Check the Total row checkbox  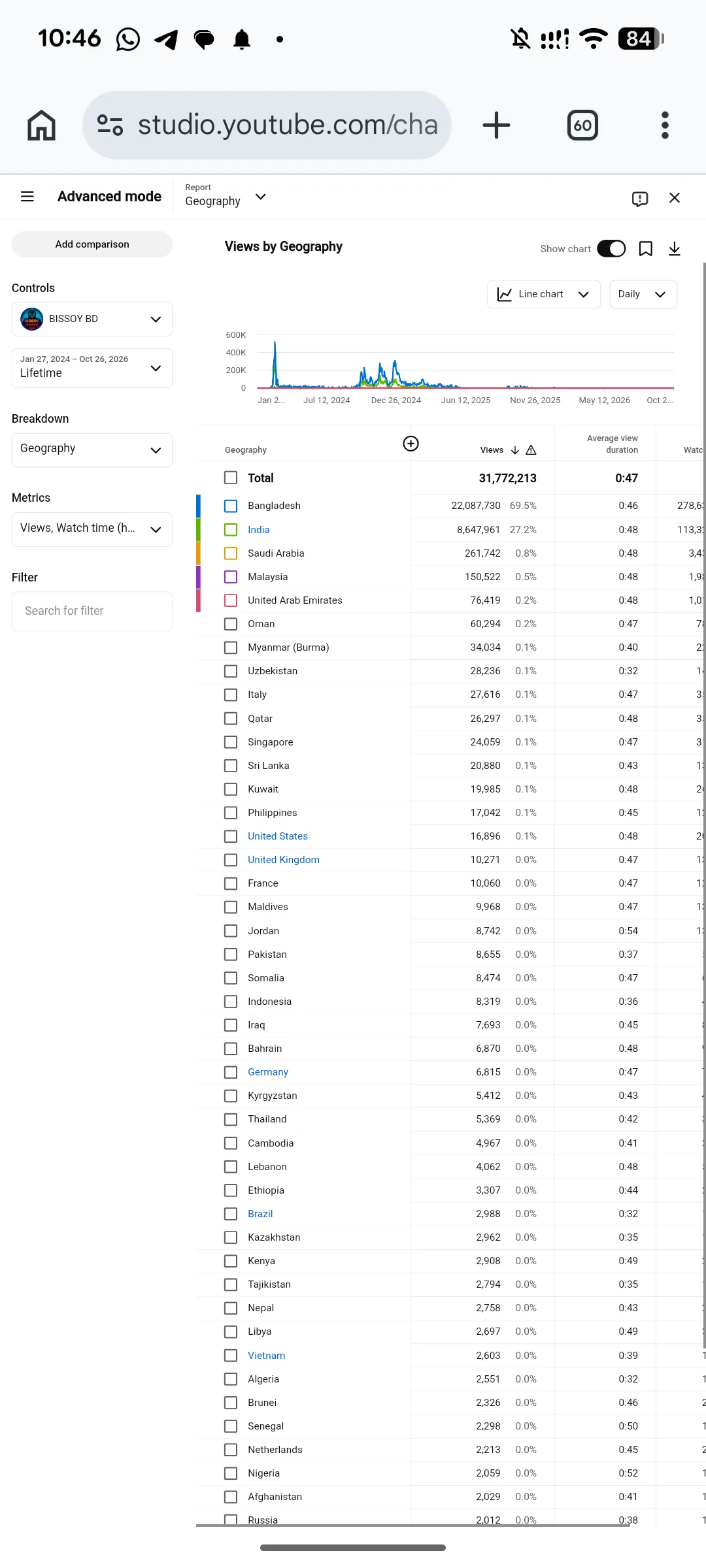(x=231, y=478)
